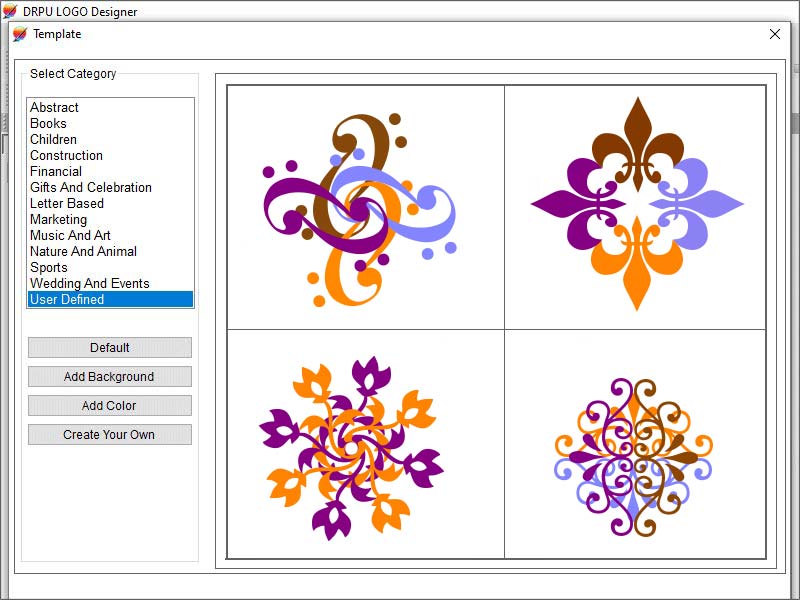800x600 pixels.
Task: Choose Nature And Animal category
Action: click(x=84, y=252)
